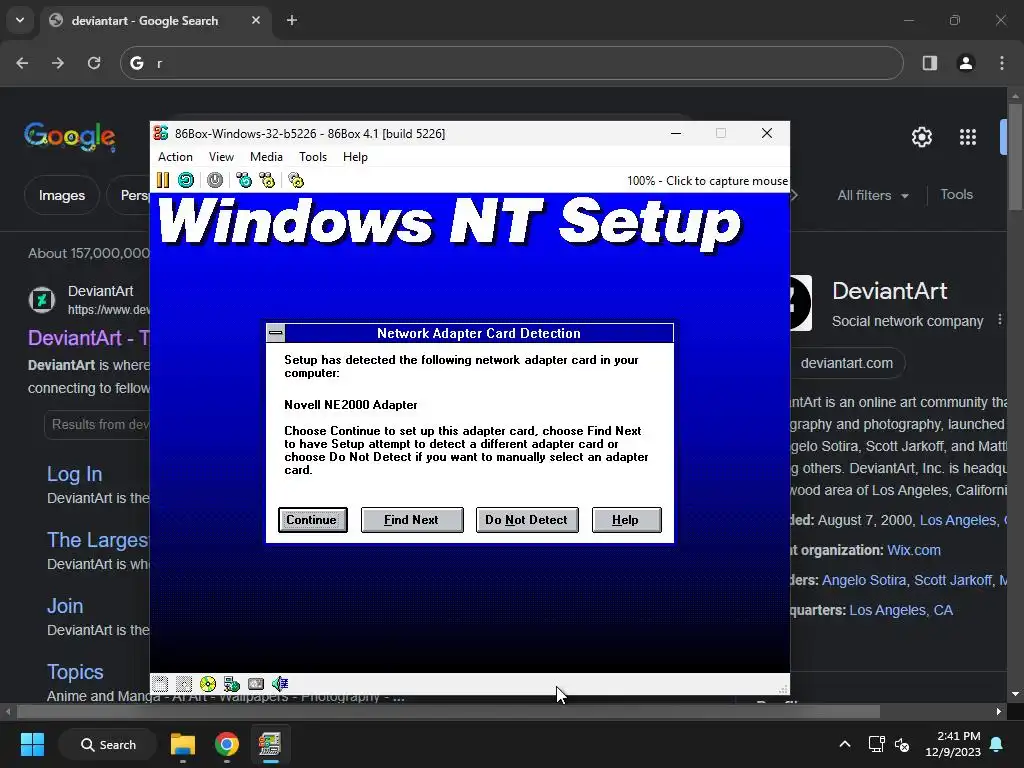This screenshot has height=768, width=1024.
Task: Open Google Search settings gear
Action: coord(921,137)
